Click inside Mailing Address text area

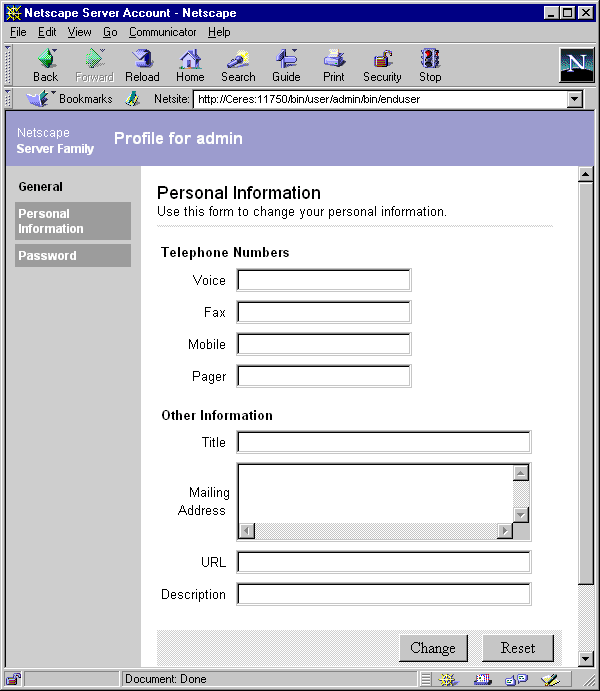tap(376, 494)
